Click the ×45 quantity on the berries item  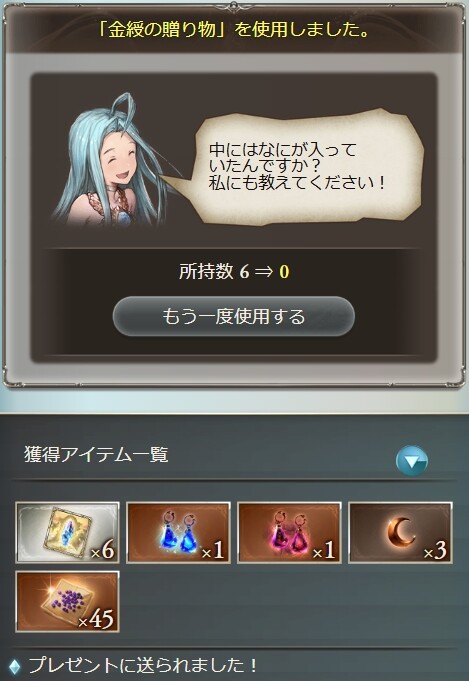[x=96, y=620]
